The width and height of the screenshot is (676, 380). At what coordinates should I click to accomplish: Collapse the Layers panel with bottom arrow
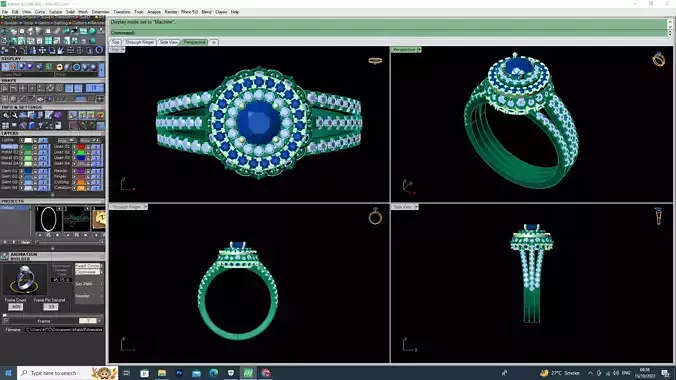[x=53, y=195]
